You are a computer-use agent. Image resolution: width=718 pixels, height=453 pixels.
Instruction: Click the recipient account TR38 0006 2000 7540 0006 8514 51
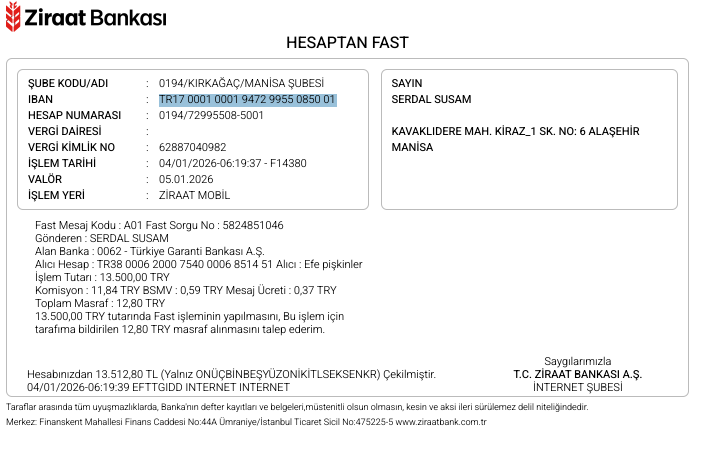point(185,264)
